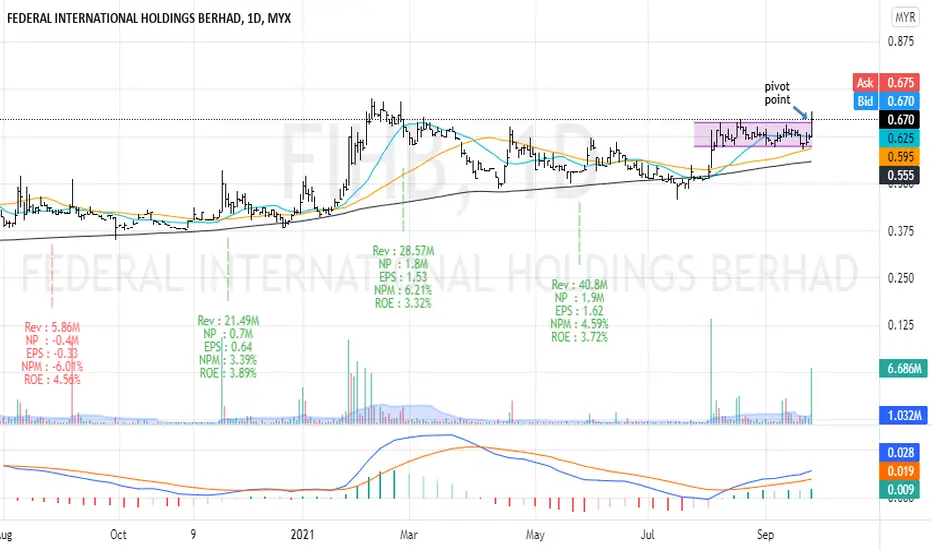Viewport: 932px width, 550px height.
Task: Click the orange signal value 0.019
Action: 900,471
